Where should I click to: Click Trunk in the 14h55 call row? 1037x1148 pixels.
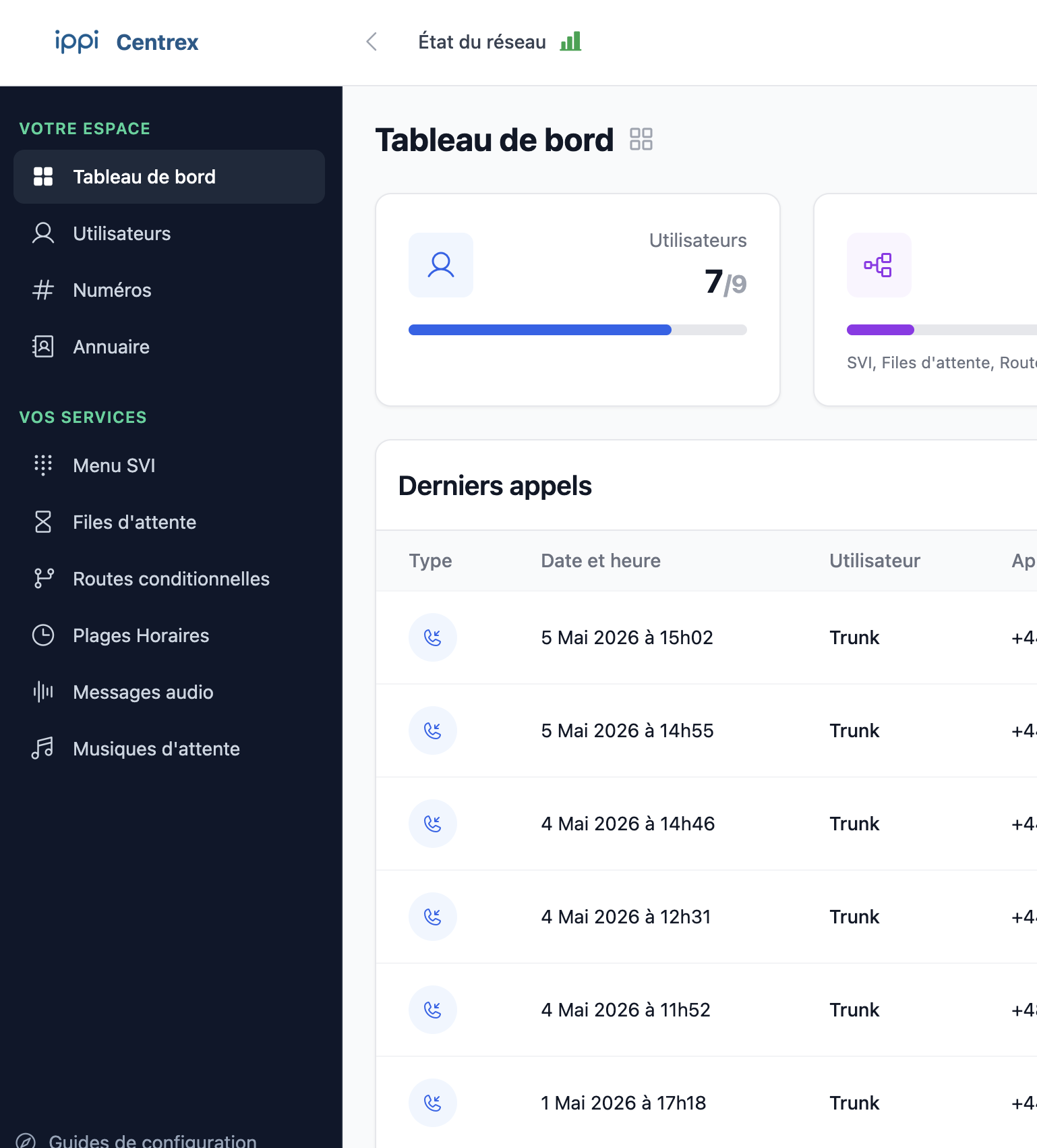tap(854, 730)
